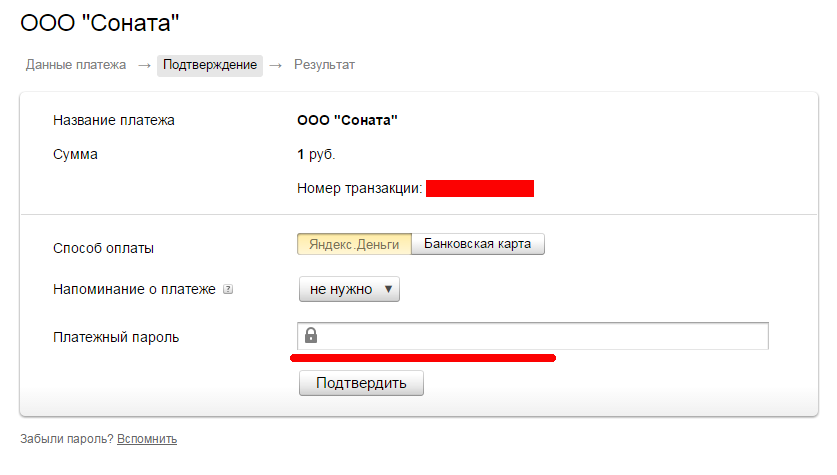Click the 1 руб. amount value
The height and width of the screenshot is (475, 837).
[x=316, y=155]
